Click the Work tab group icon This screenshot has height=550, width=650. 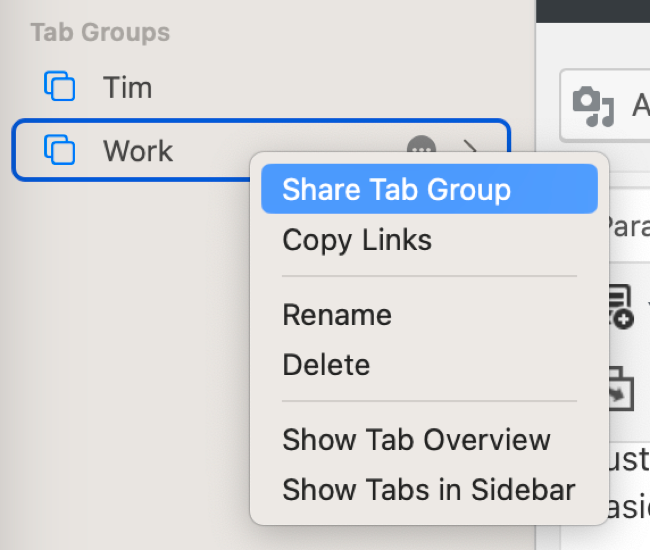click(x=60, y=151)
